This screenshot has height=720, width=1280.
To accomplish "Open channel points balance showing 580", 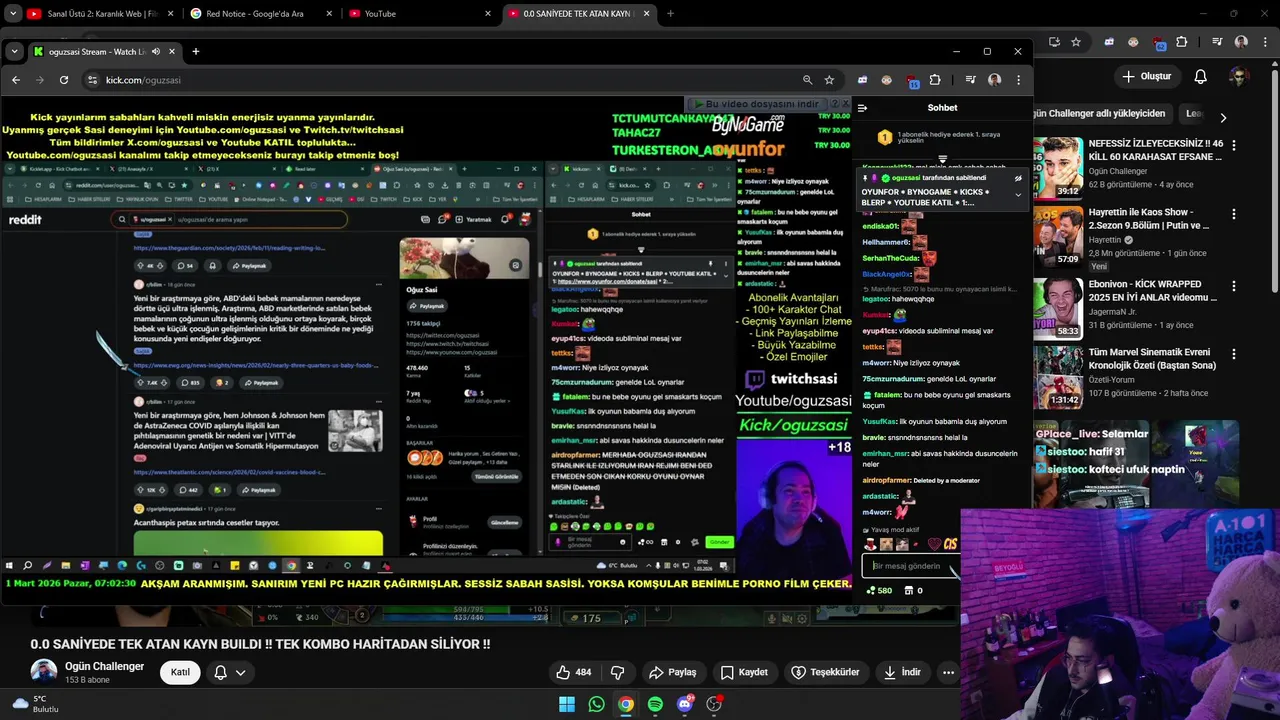I will click(880, 590).
